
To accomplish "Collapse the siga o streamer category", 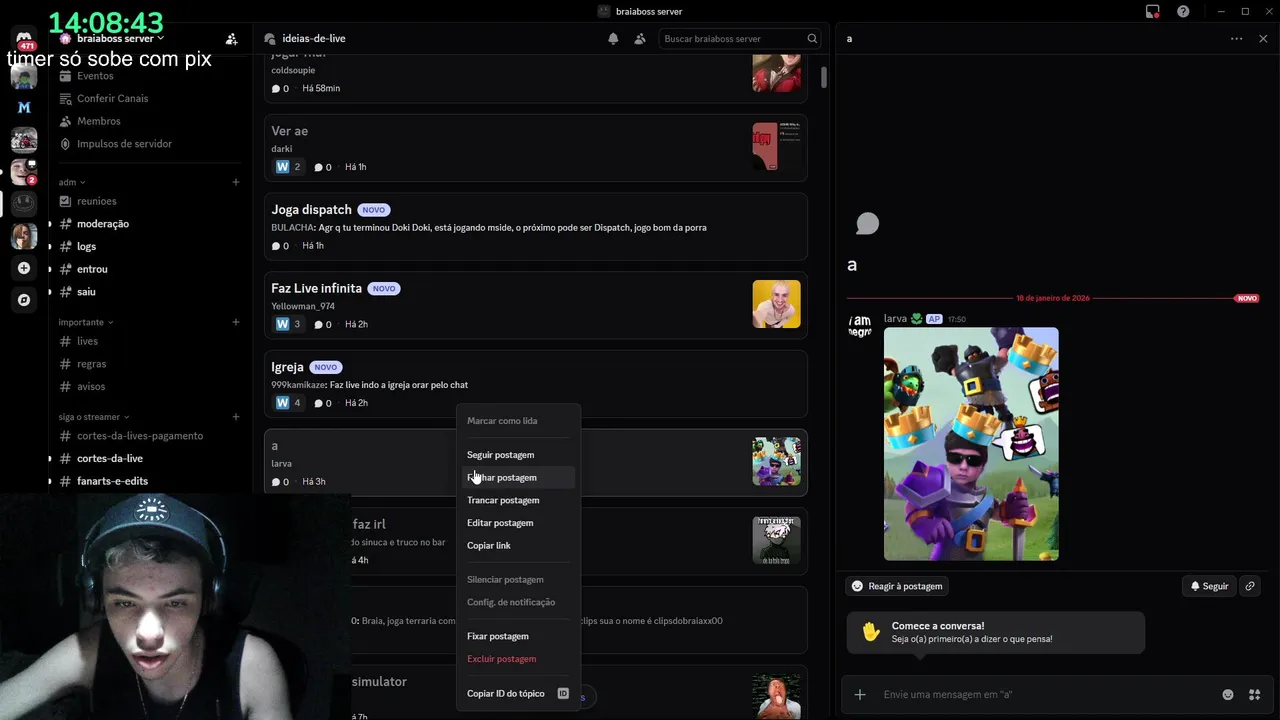I will (94, 417).
